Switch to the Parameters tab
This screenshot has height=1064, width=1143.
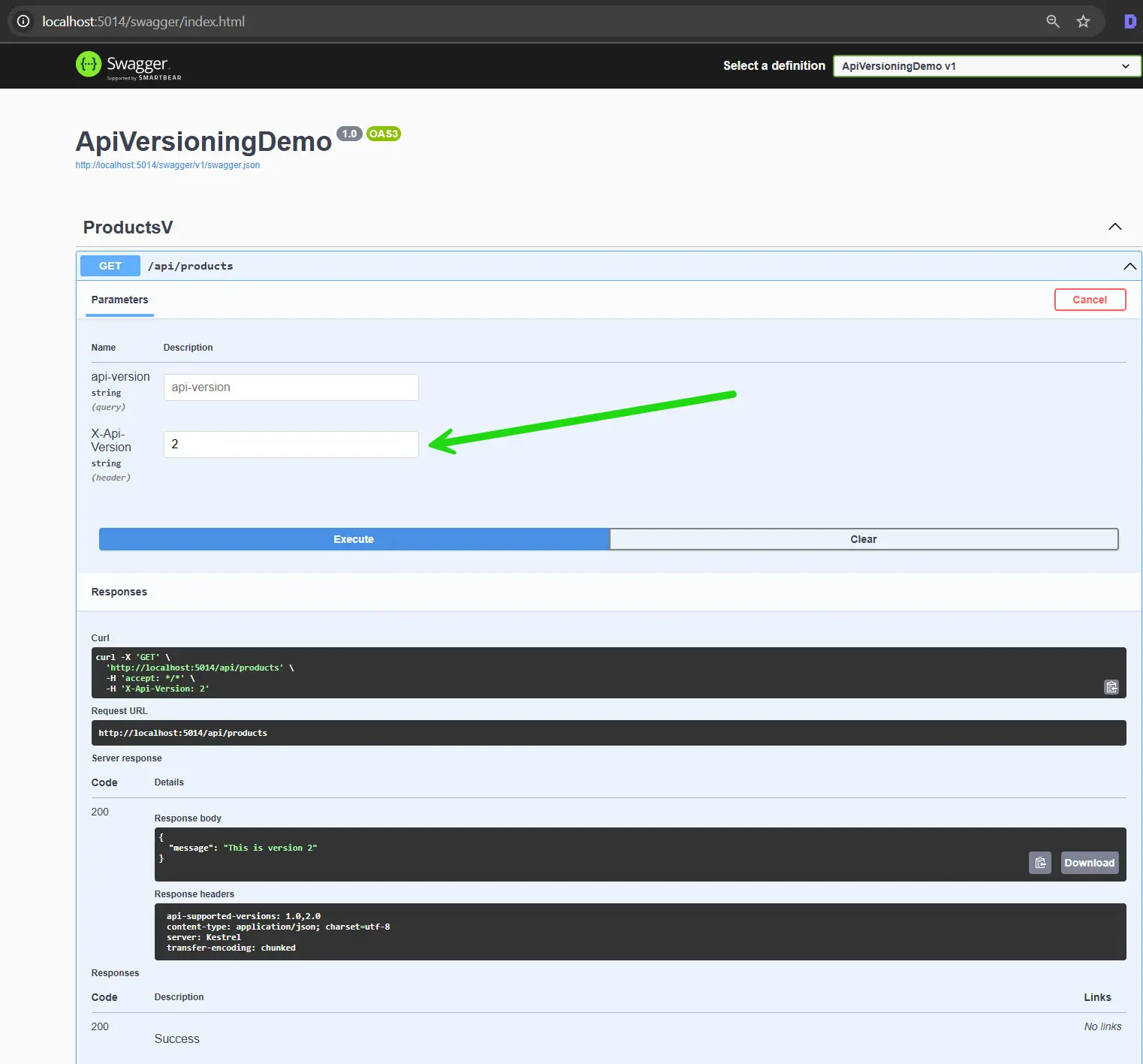119,300
